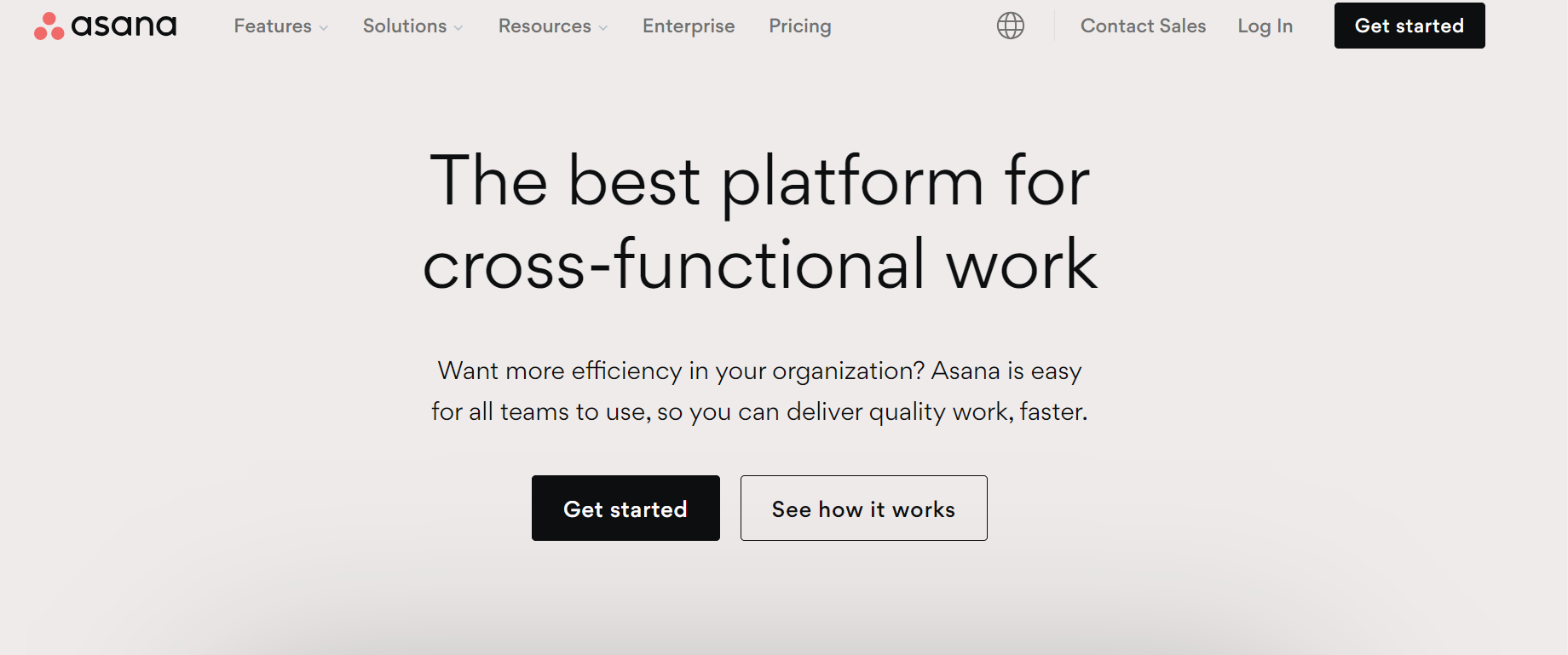Go to the Pricing page
The image size is (1568, 655).
[x=800, y=26]
